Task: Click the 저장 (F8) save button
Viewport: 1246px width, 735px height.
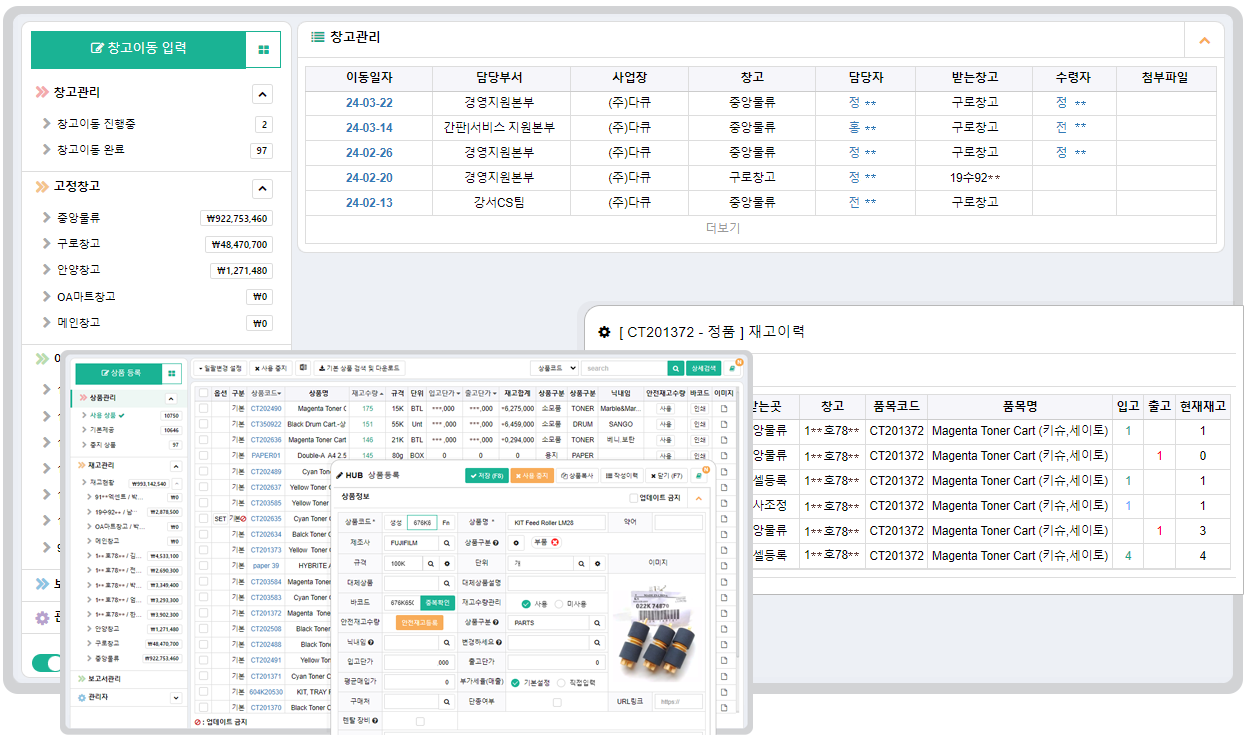Action: (486, 475)
